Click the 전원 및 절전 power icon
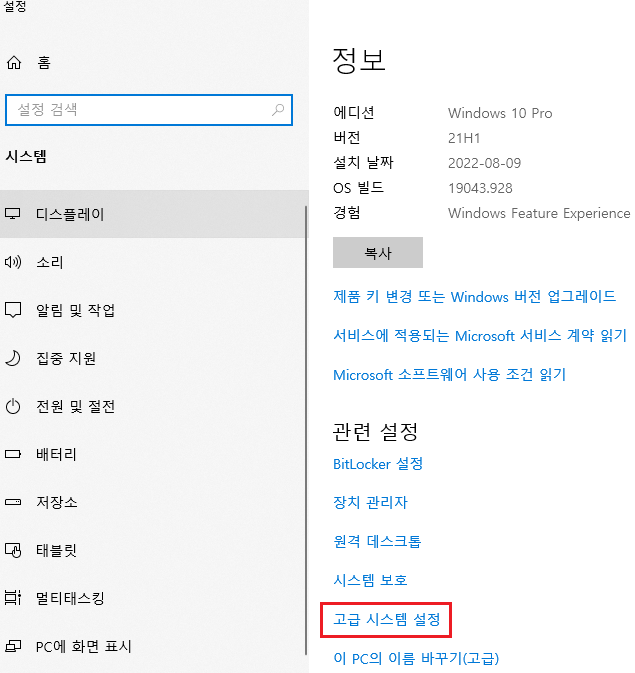635x673 pixels. [13, 406]
